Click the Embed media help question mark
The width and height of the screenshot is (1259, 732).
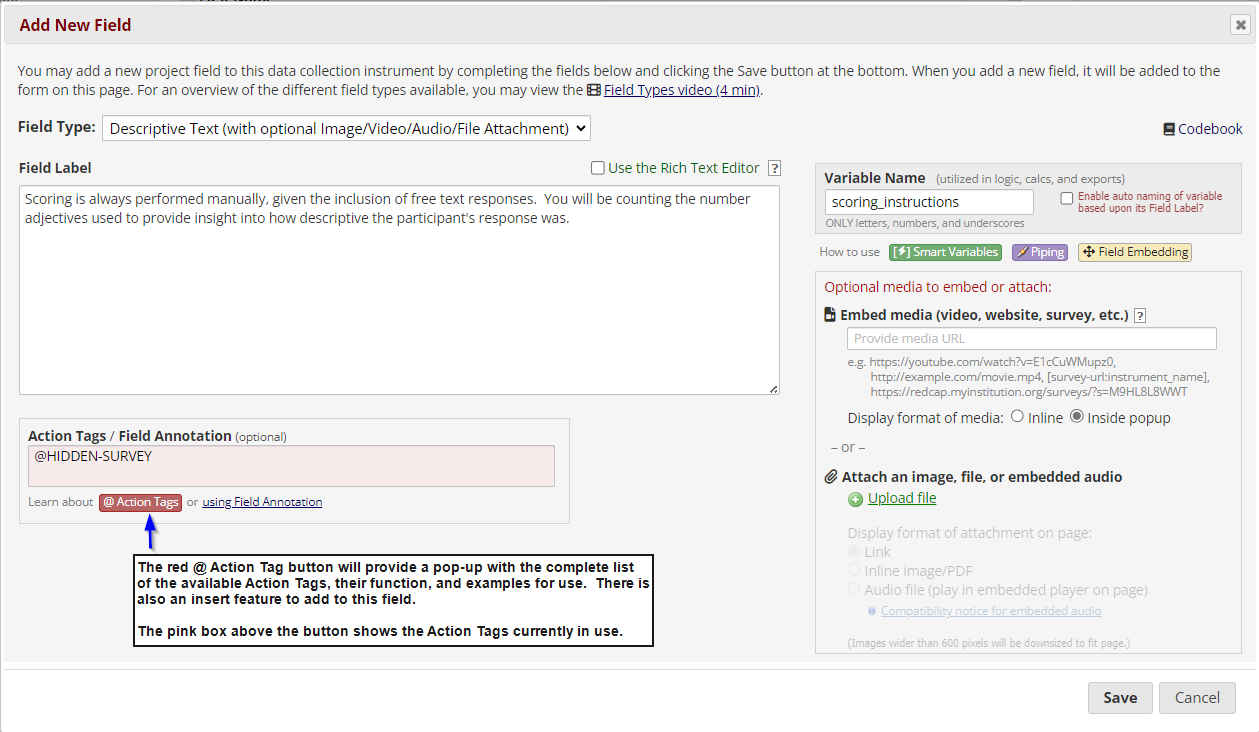[1140, 315]
